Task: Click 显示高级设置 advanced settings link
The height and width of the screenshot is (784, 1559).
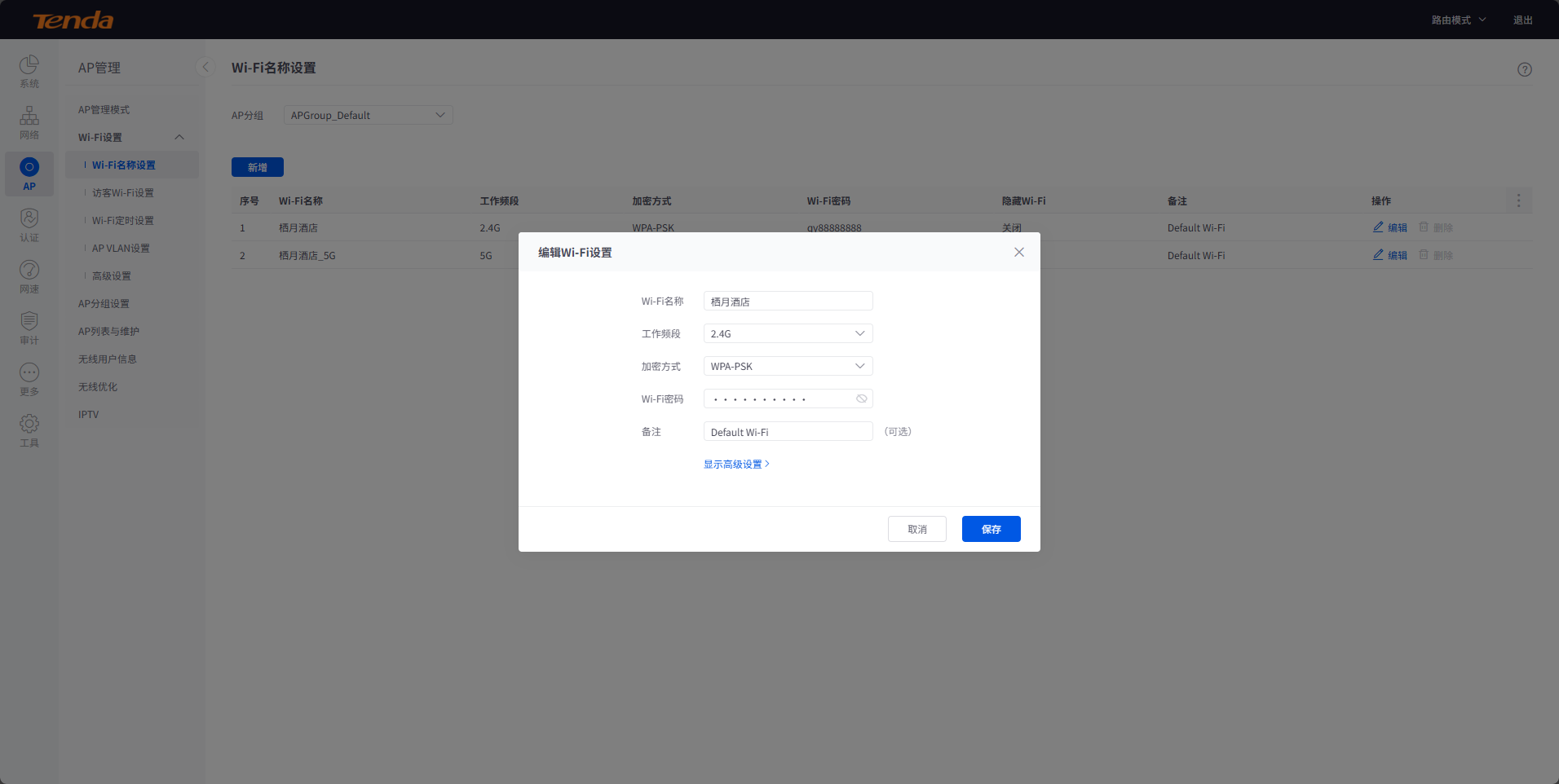Action: 735,464
